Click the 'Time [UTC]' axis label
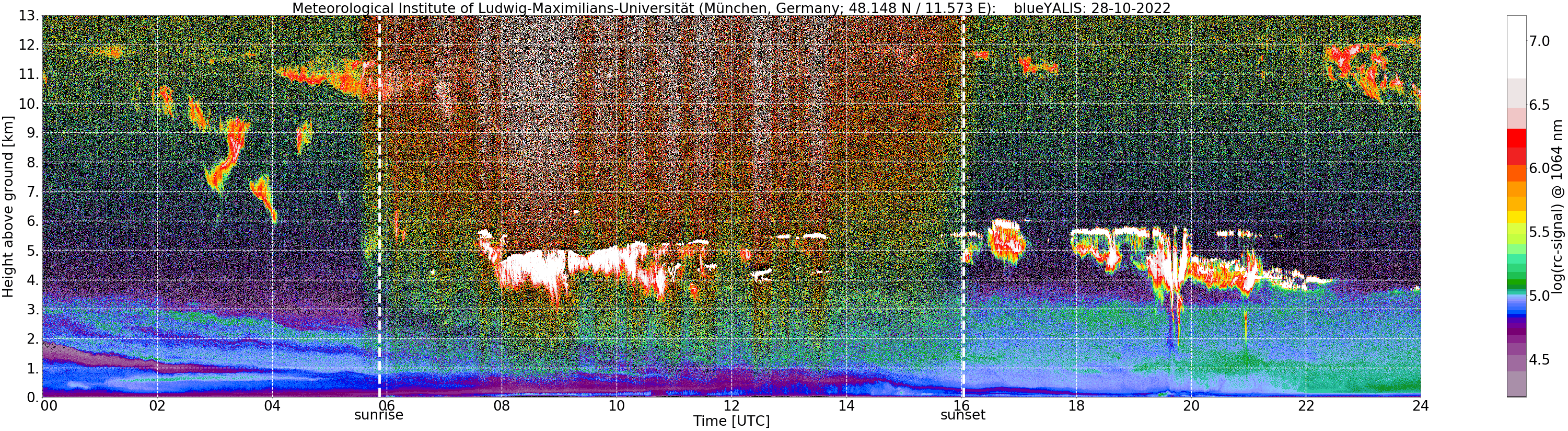The image size is (1568, 431). [731, 421]
